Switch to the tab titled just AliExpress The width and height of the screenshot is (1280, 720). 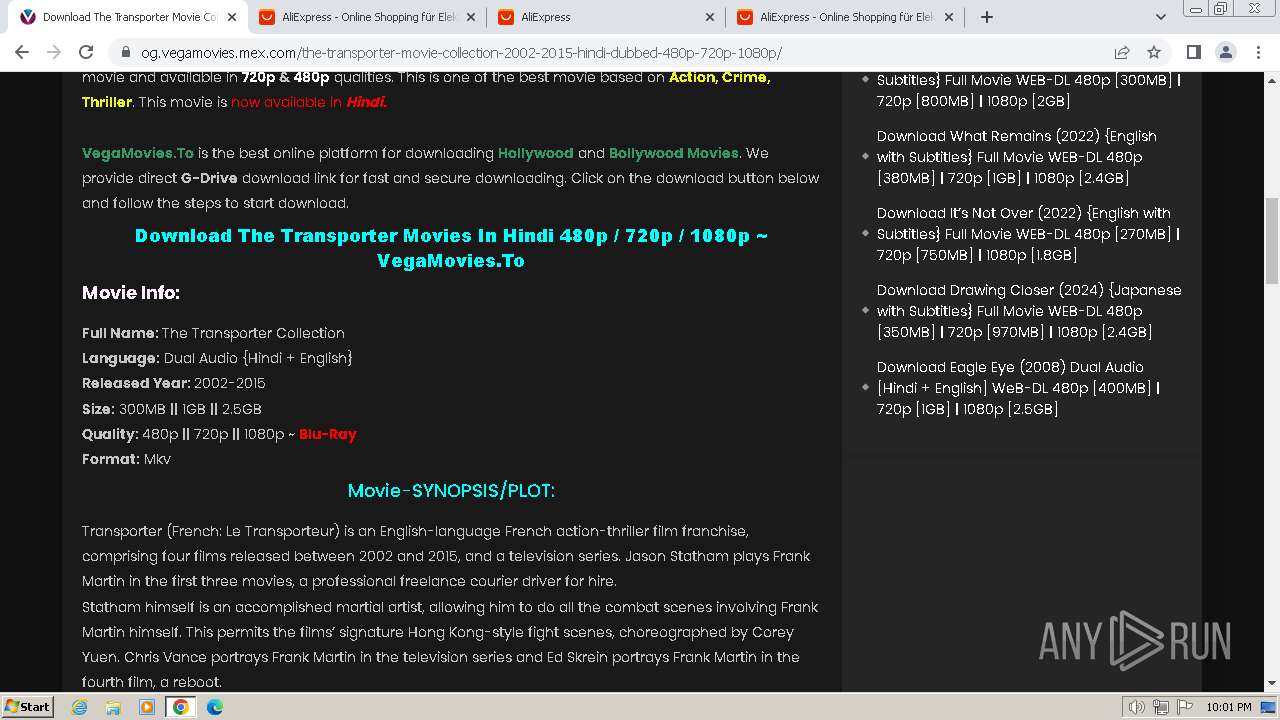coord(606,17)
